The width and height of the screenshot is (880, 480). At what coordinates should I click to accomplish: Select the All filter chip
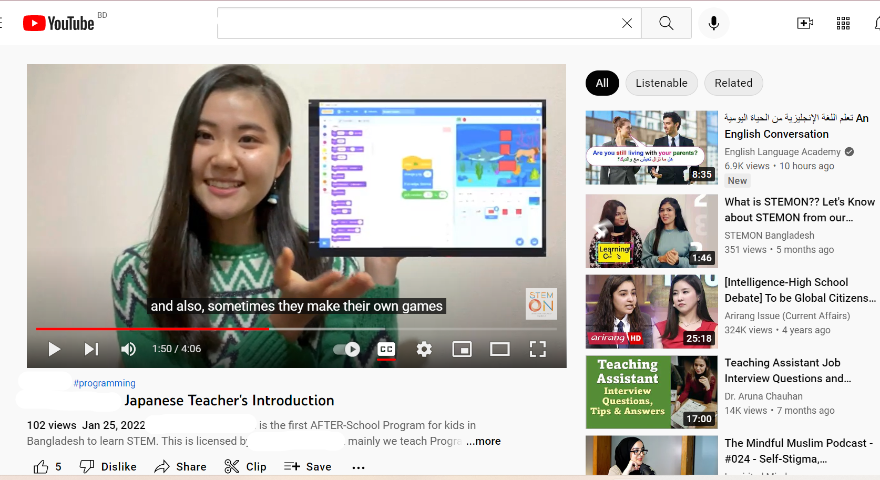(x=602, y=83)
